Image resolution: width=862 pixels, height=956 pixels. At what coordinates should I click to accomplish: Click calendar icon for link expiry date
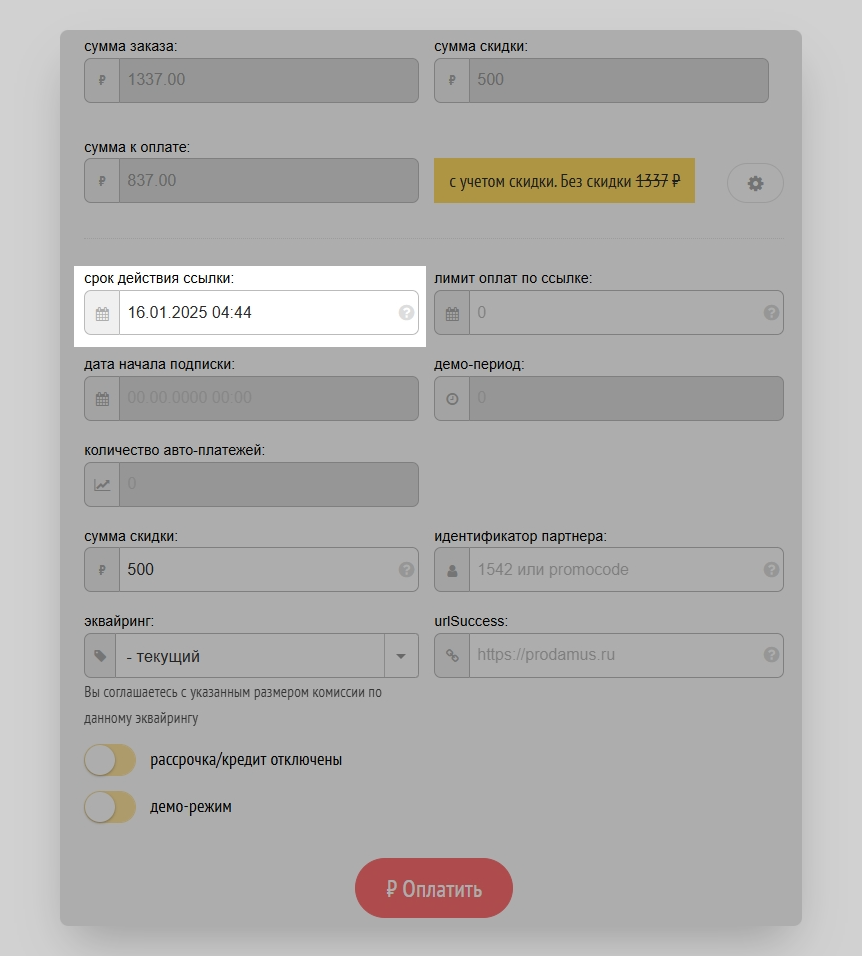(102, 313)
